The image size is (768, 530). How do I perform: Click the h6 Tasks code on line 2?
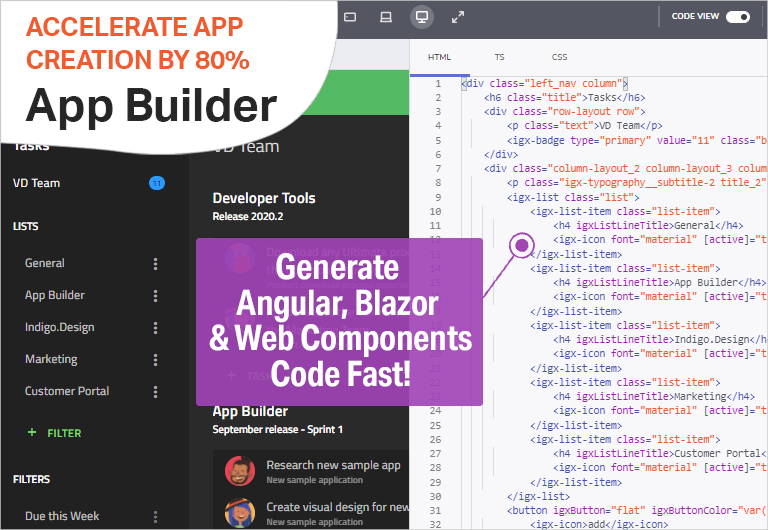(x=565, y=97)
